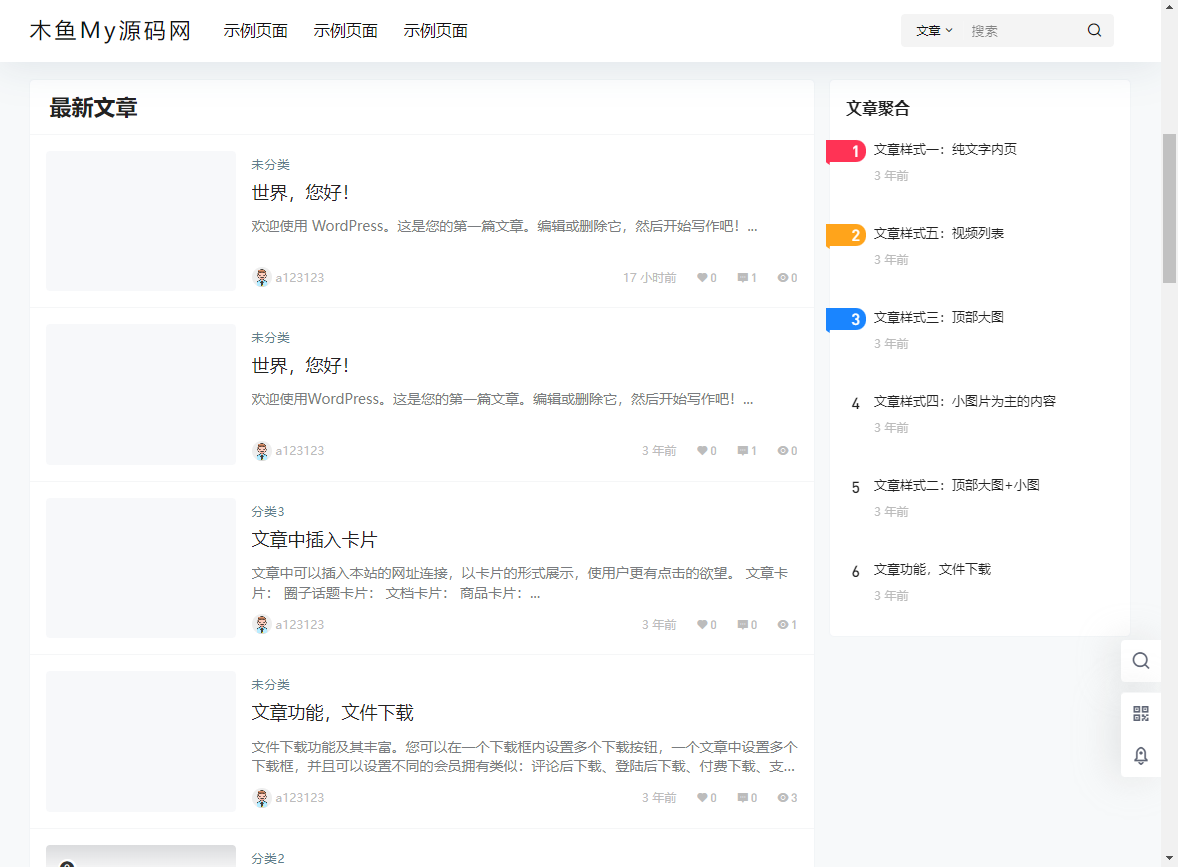Open sidebar link 文章功能，文件下载
1178x867 pixels.
coord(932,569)
